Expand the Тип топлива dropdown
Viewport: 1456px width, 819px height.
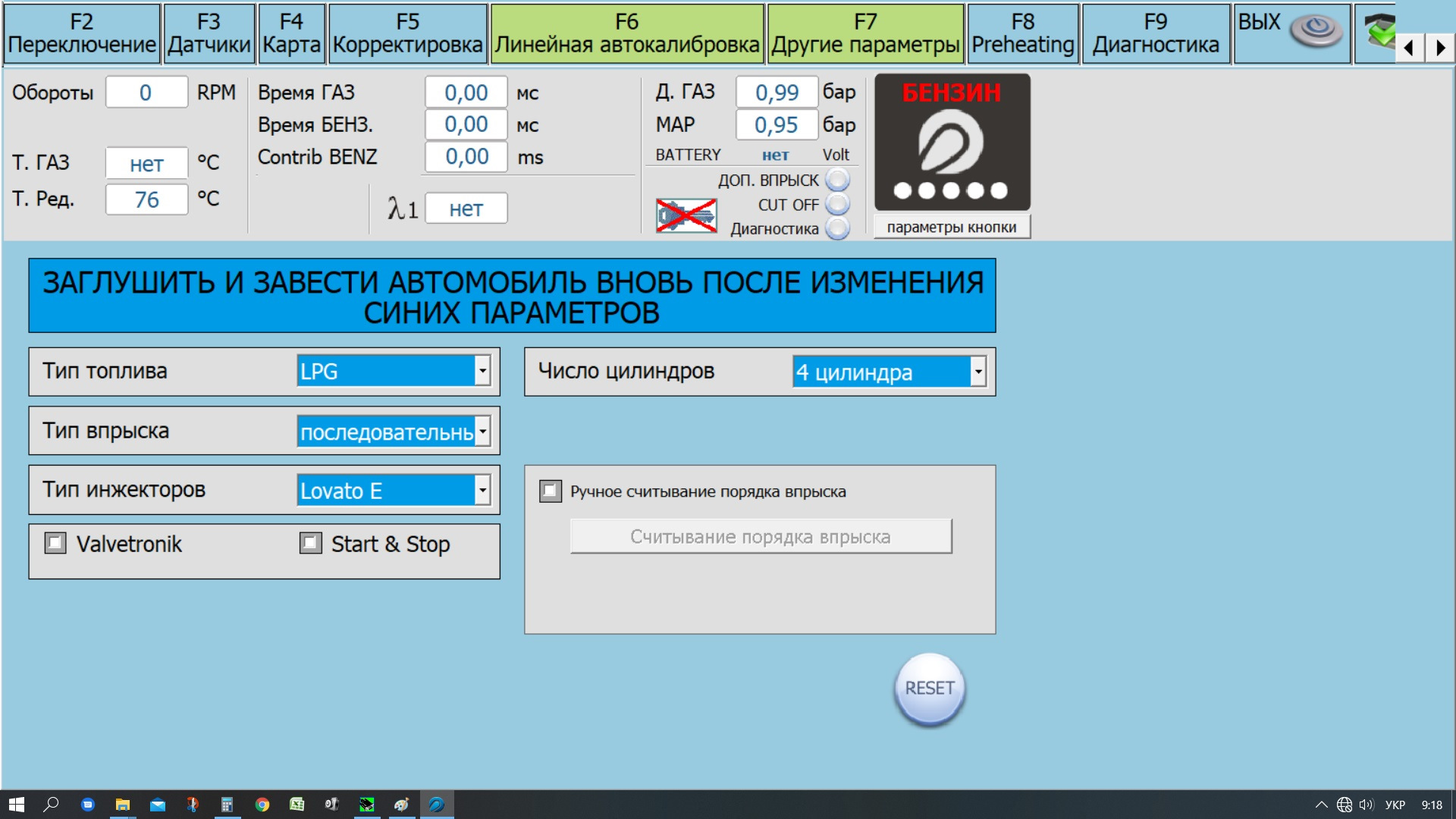(x=482, y=371)
